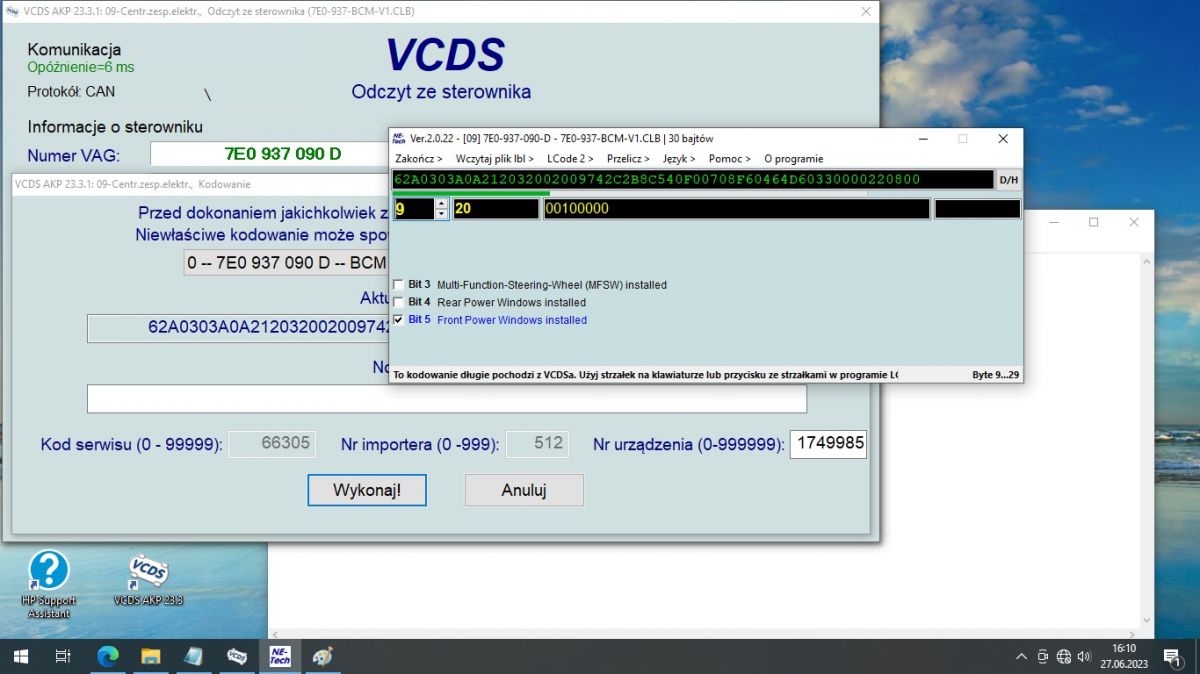Screen dimensions: 1200x674
Task: Open the VCDS AKP 23.3 desktop shortcut
Action: [x=148, y=580]
